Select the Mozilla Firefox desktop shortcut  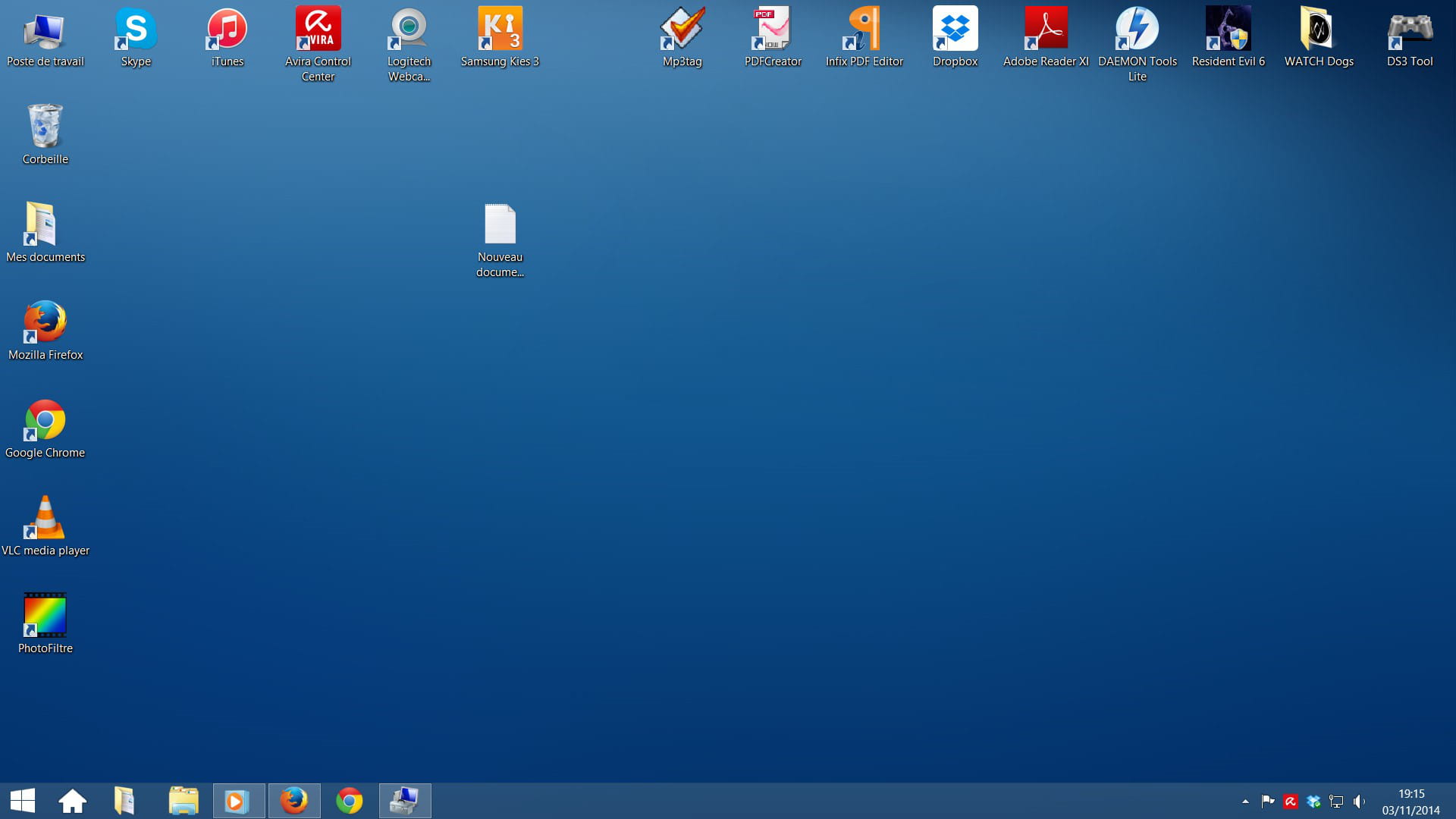(45, 331)
